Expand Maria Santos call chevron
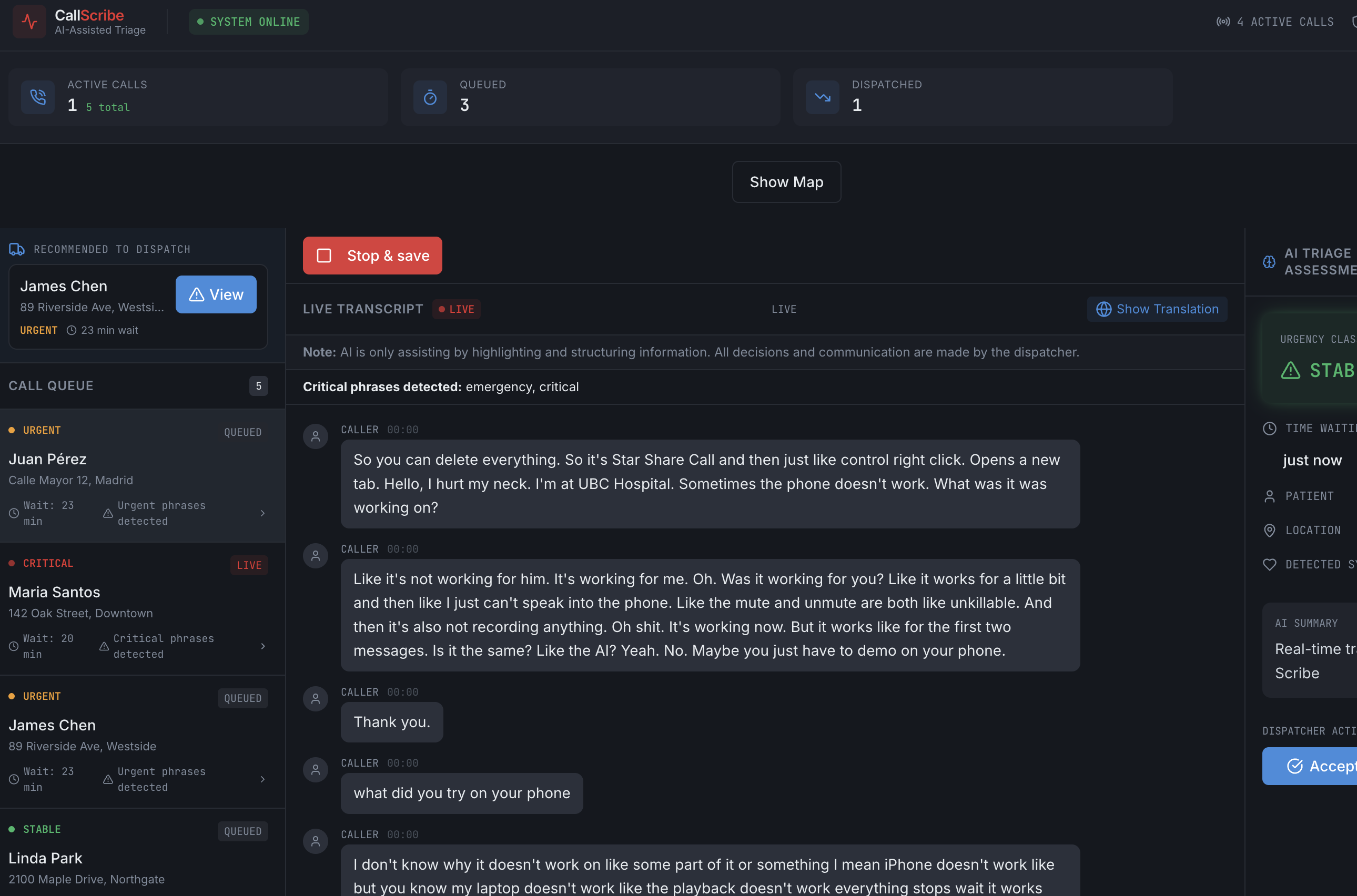 pos(262,646)
